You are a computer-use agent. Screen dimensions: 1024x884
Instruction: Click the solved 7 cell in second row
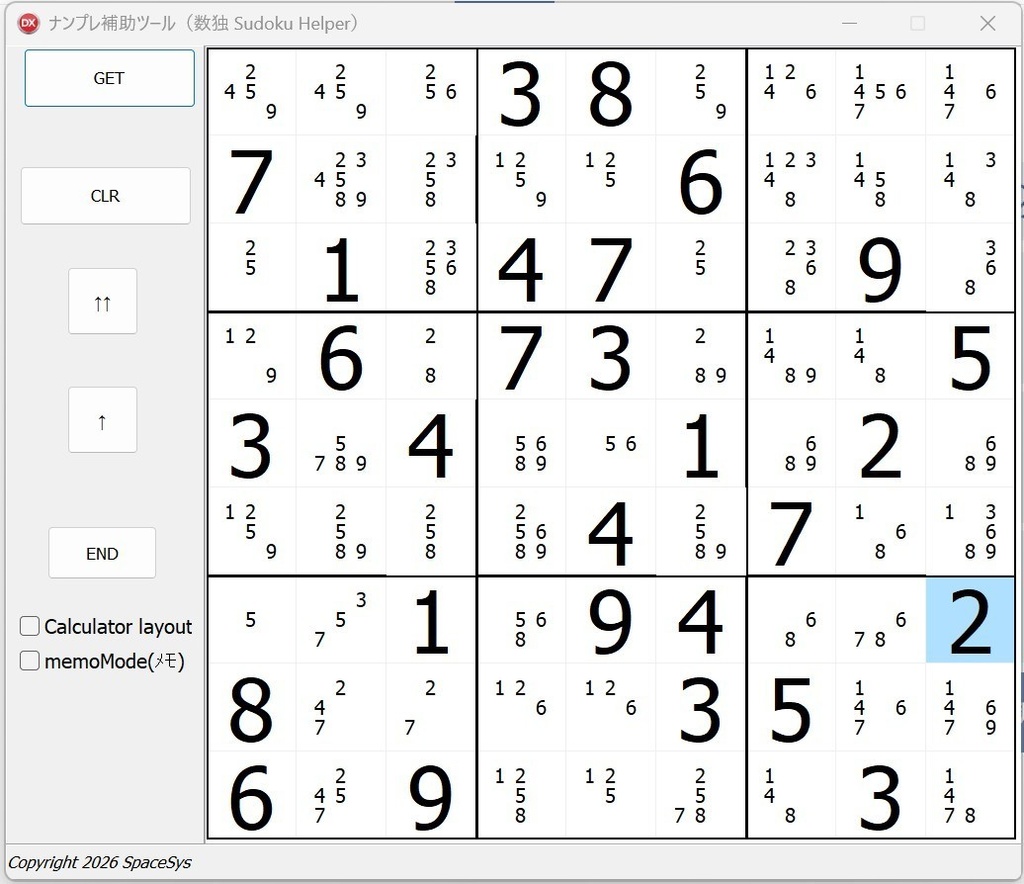[x=251, y=180]
